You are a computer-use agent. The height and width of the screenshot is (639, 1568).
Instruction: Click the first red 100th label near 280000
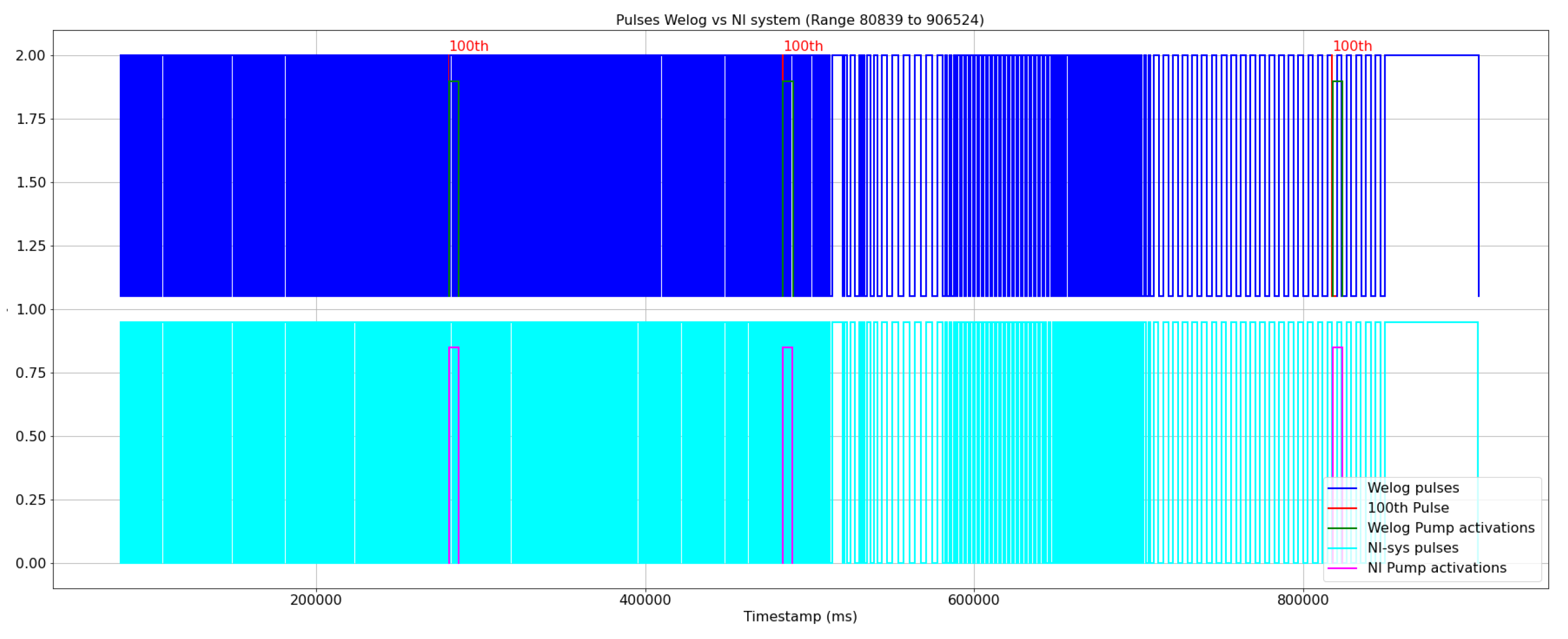click(468, 46)
